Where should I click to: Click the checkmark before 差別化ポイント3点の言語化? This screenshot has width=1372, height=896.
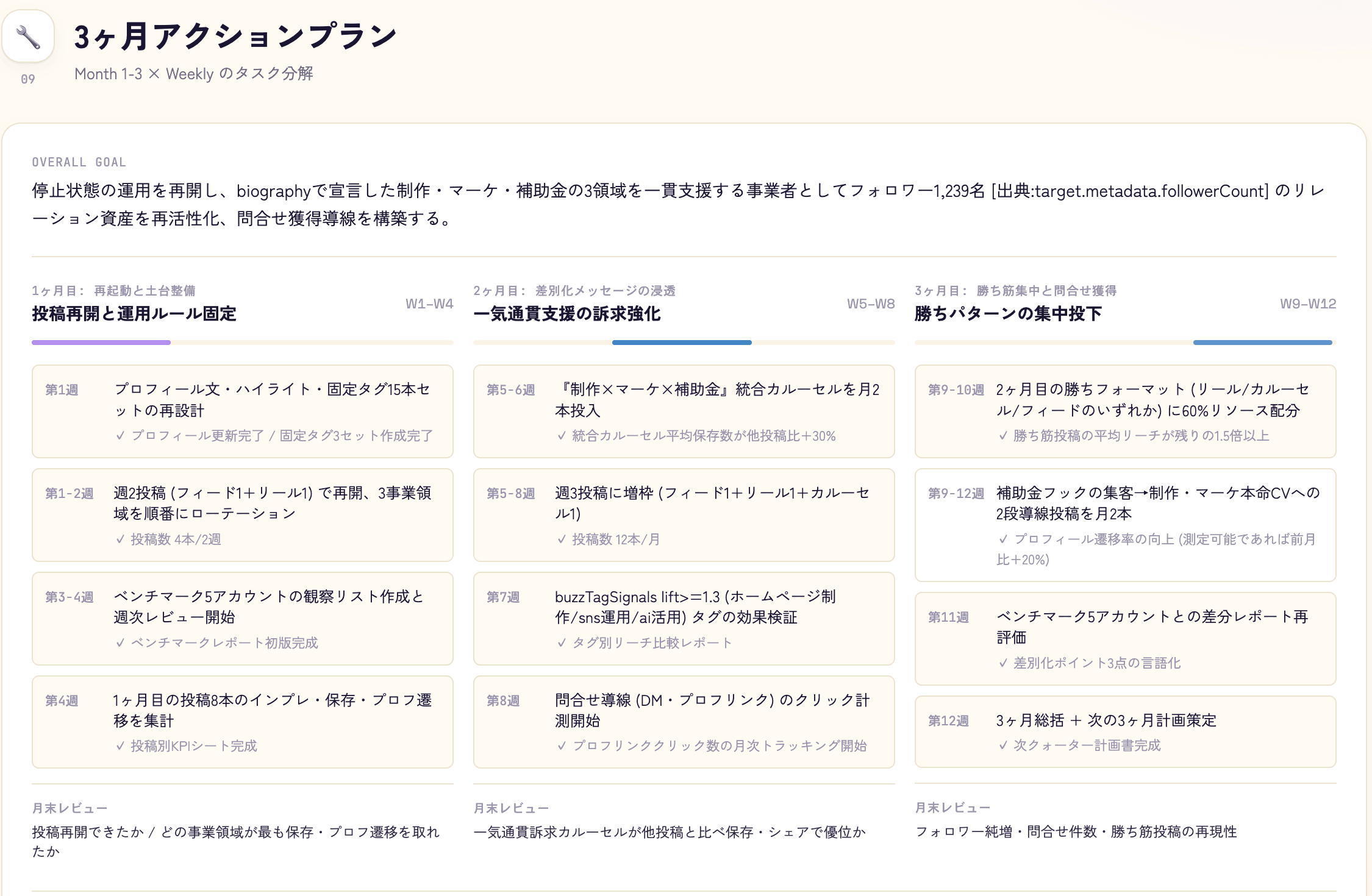(x=1003, y=663)
